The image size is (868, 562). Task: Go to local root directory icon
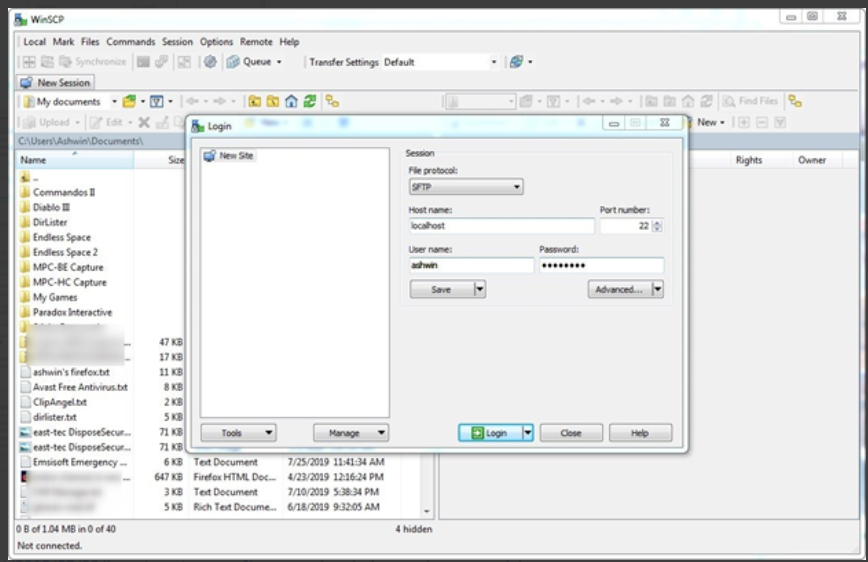point(273,101)
